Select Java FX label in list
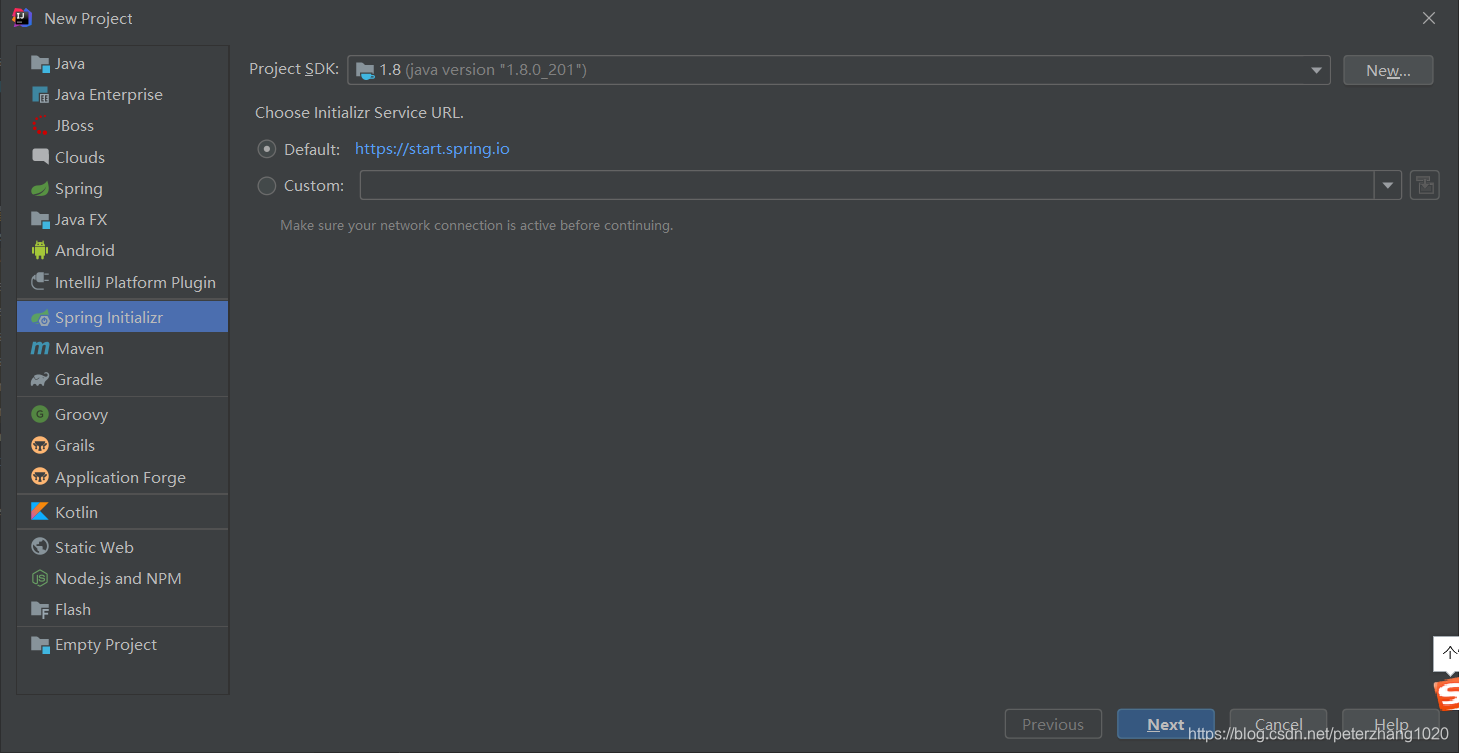 pos(81,219)
